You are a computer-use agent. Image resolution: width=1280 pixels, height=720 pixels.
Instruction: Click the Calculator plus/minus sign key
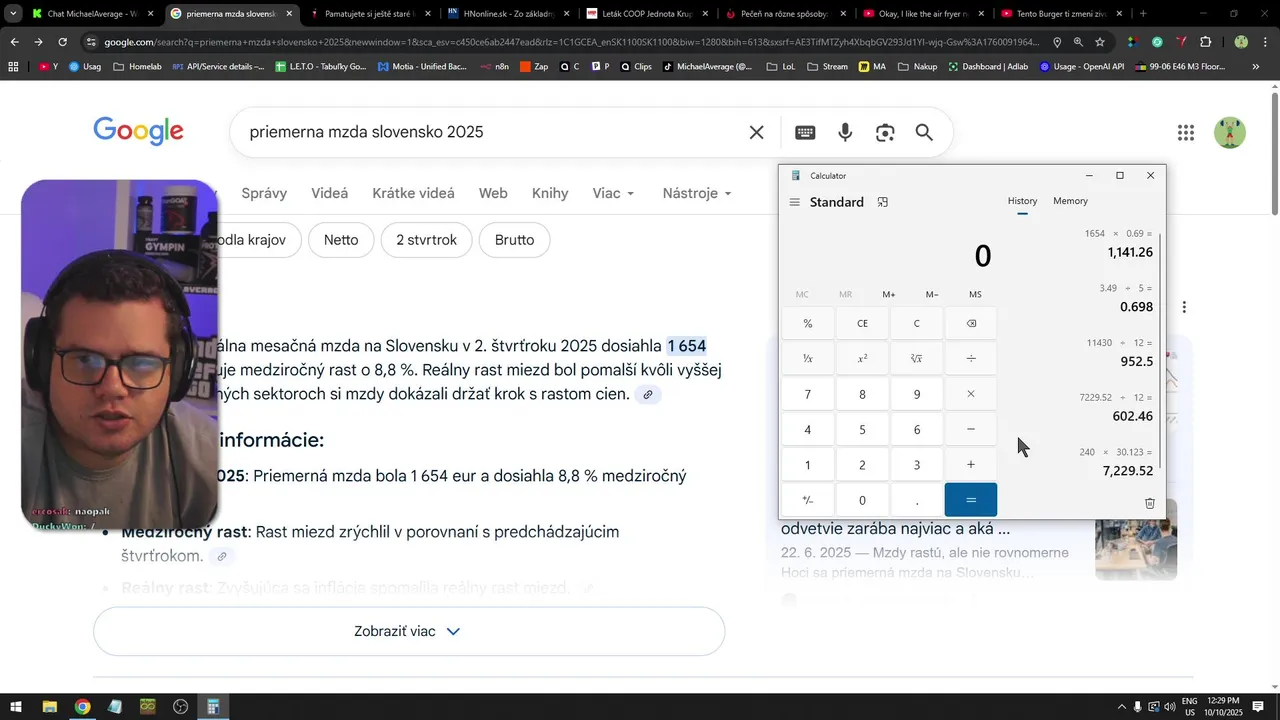(808, 500)
